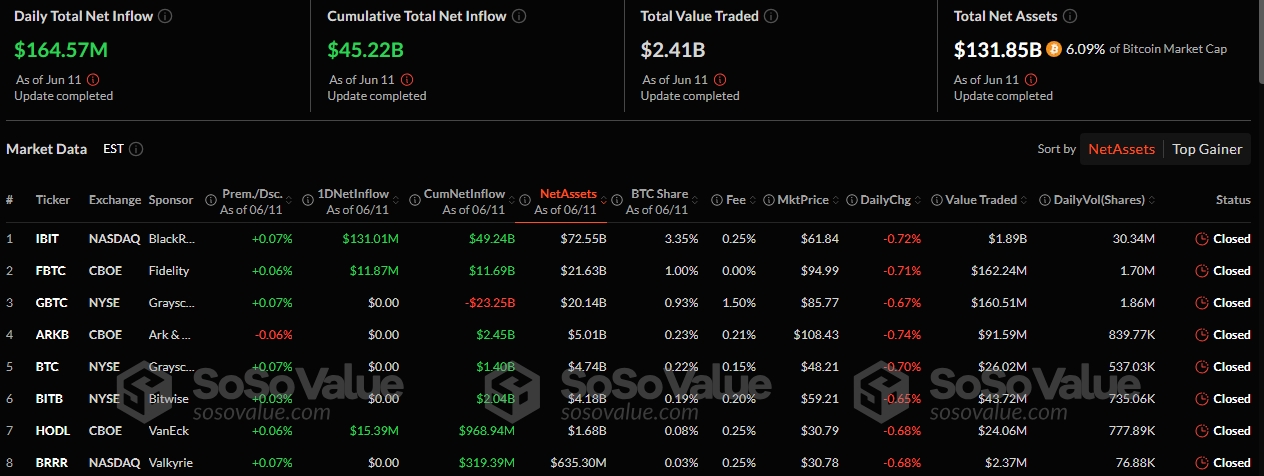Click the Sponsor column header
The image size is (1264, 476).
point(171,200)
